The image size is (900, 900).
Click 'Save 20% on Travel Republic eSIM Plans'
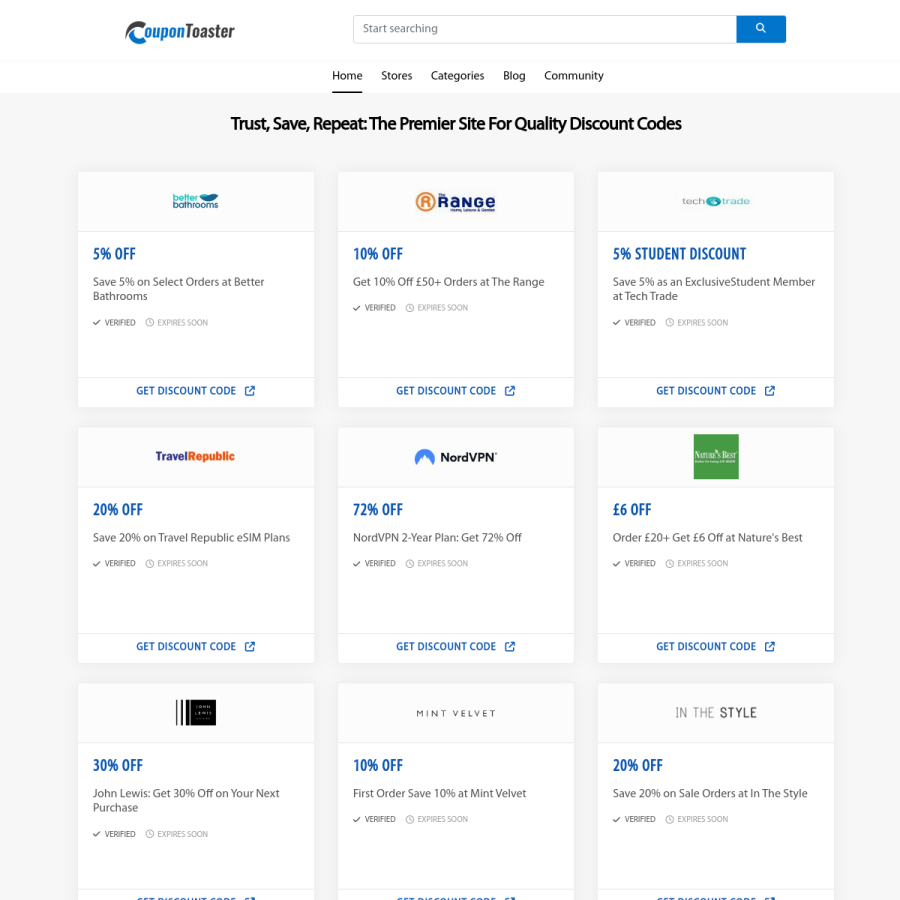[191, 538]
